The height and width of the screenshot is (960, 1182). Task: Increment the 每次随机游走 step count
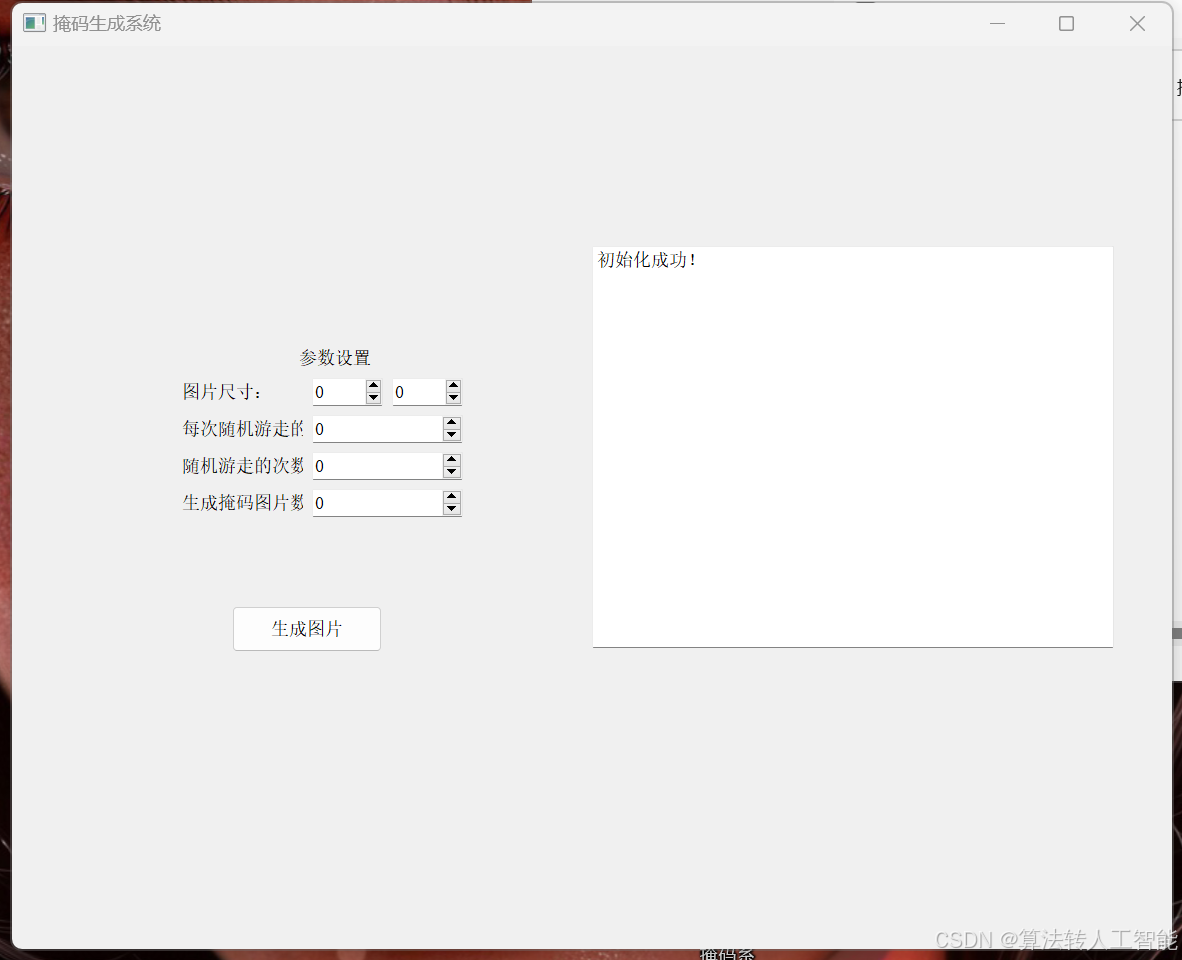click(x=452, y=423)
